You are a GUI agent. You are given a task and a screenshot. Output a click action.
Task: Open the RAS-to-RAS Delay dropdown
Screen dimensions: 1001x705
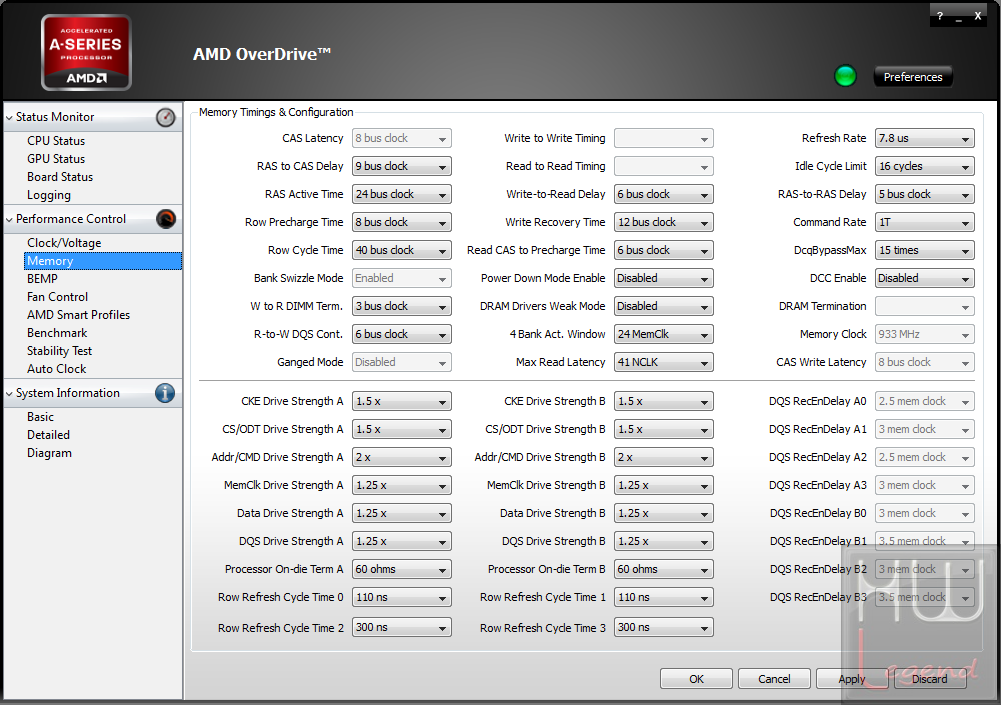pyautogui.click(x=925, y=194)
